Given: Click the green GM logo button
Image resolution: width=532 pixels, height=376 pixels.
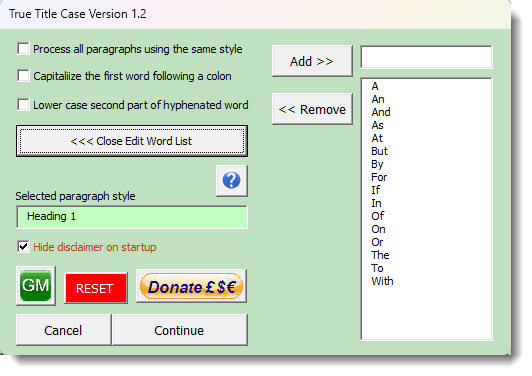Looking at the screenshot, I should tap(36, 286).
